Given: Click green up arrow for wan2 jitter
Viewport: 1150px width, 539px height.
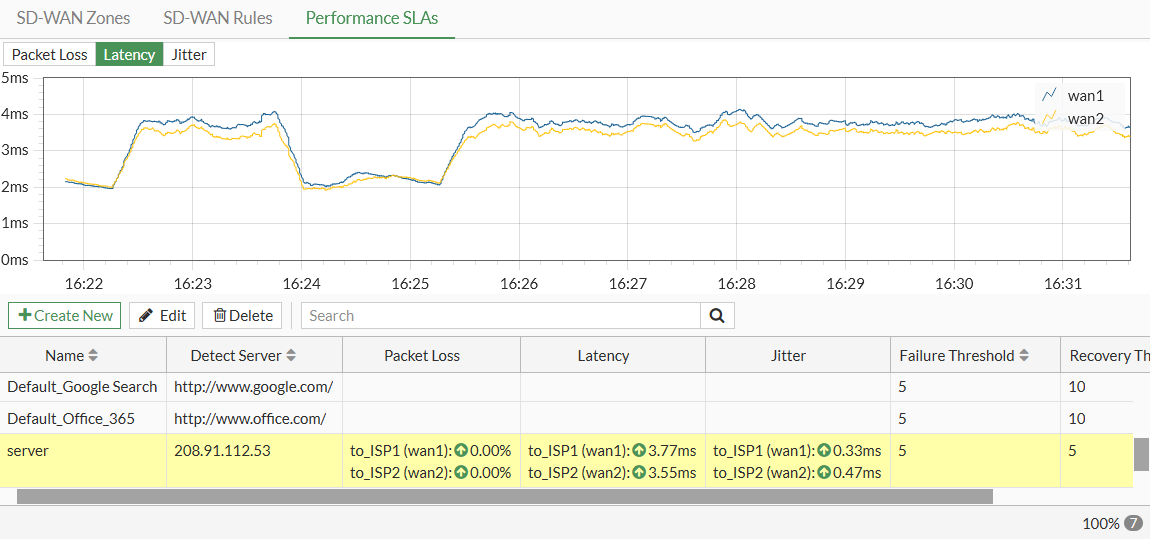Looking at the screenshot, I should click(825, 473).
